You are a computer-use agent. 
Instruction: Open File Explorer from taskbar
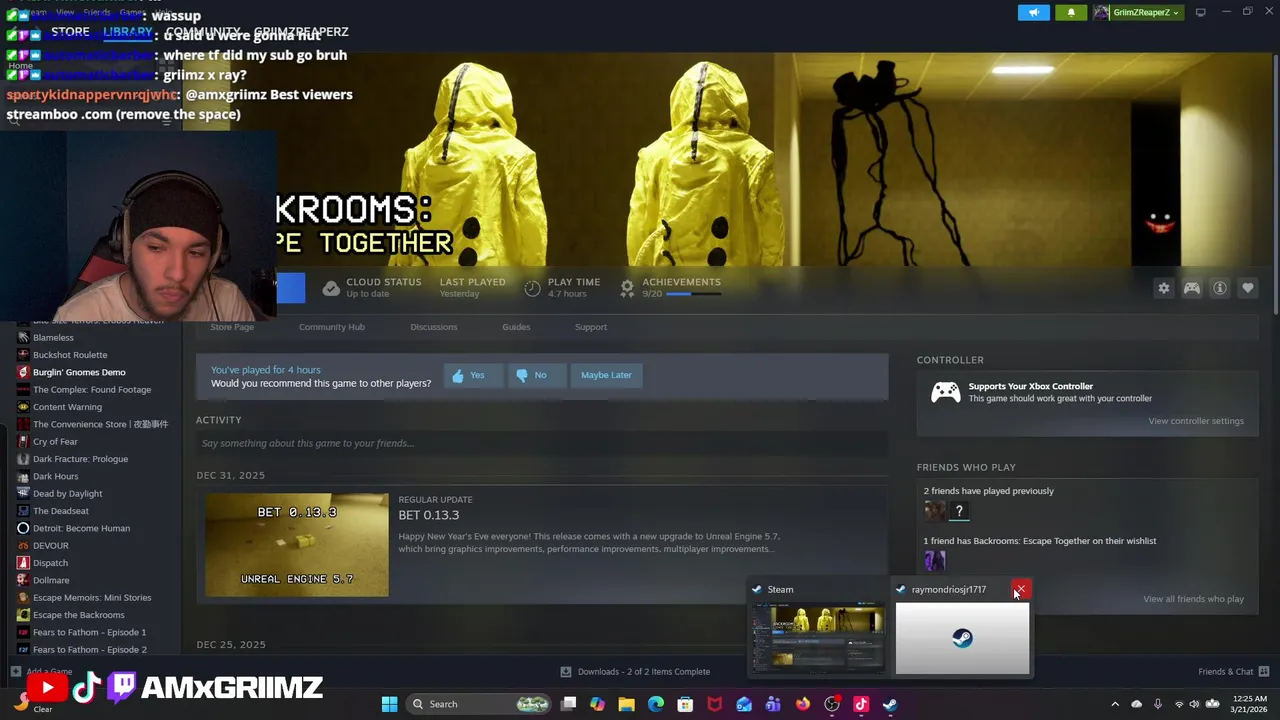tap(626, 704)
